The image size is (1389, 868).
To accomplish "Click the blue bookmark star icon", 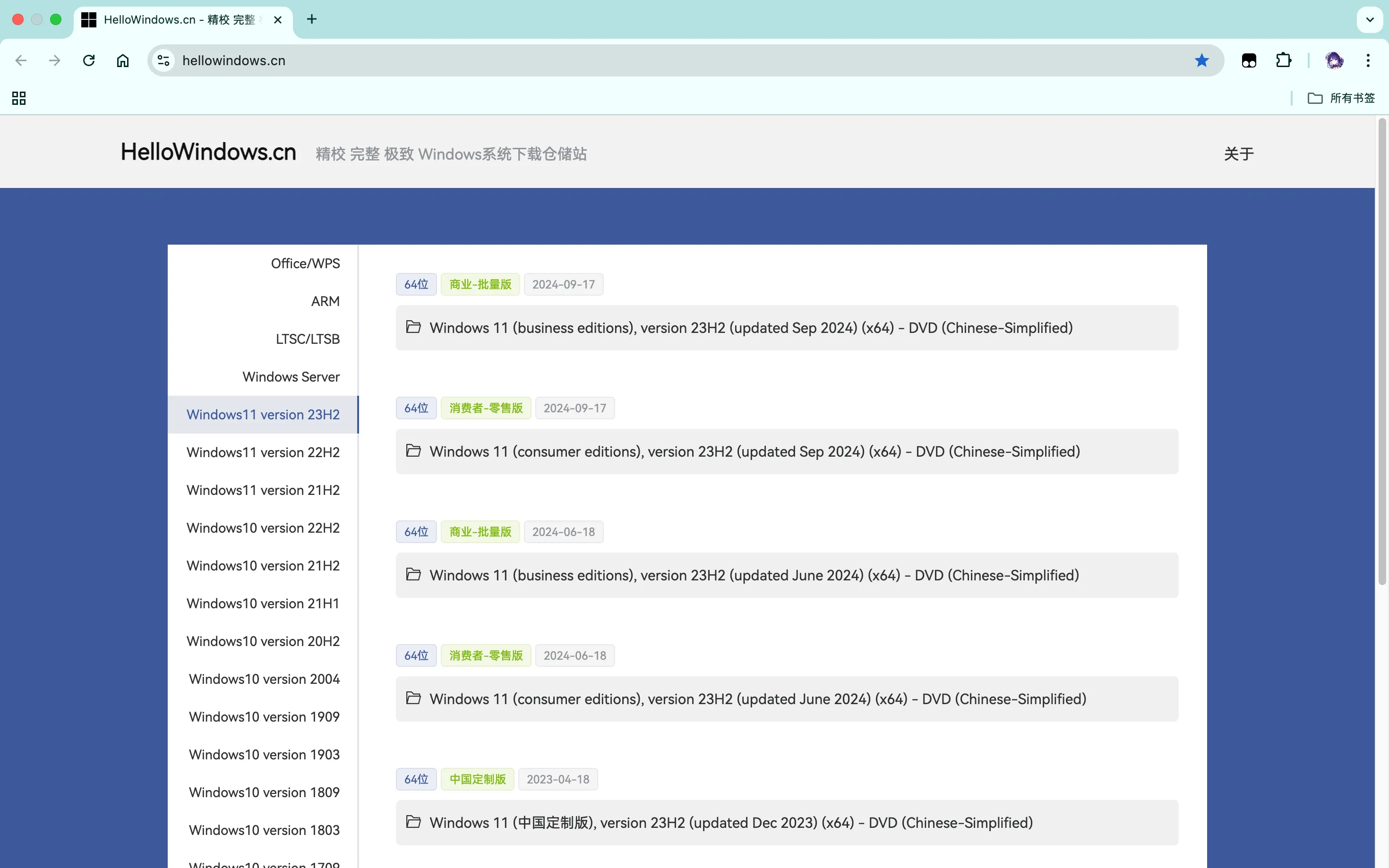I will [1201, 60].
